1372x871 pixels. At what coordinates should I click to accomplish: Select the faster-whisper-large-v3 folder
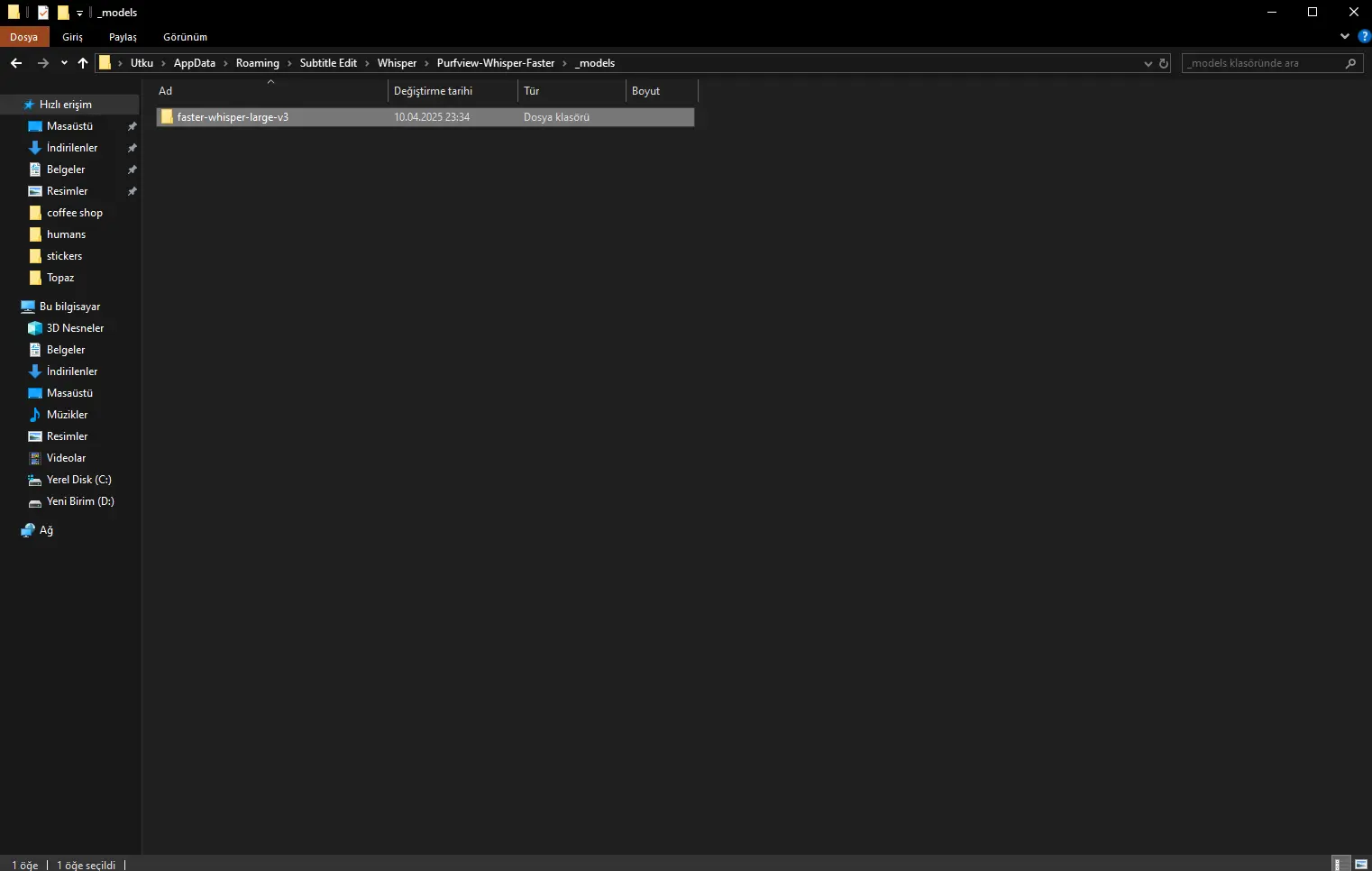coord(425,117)
